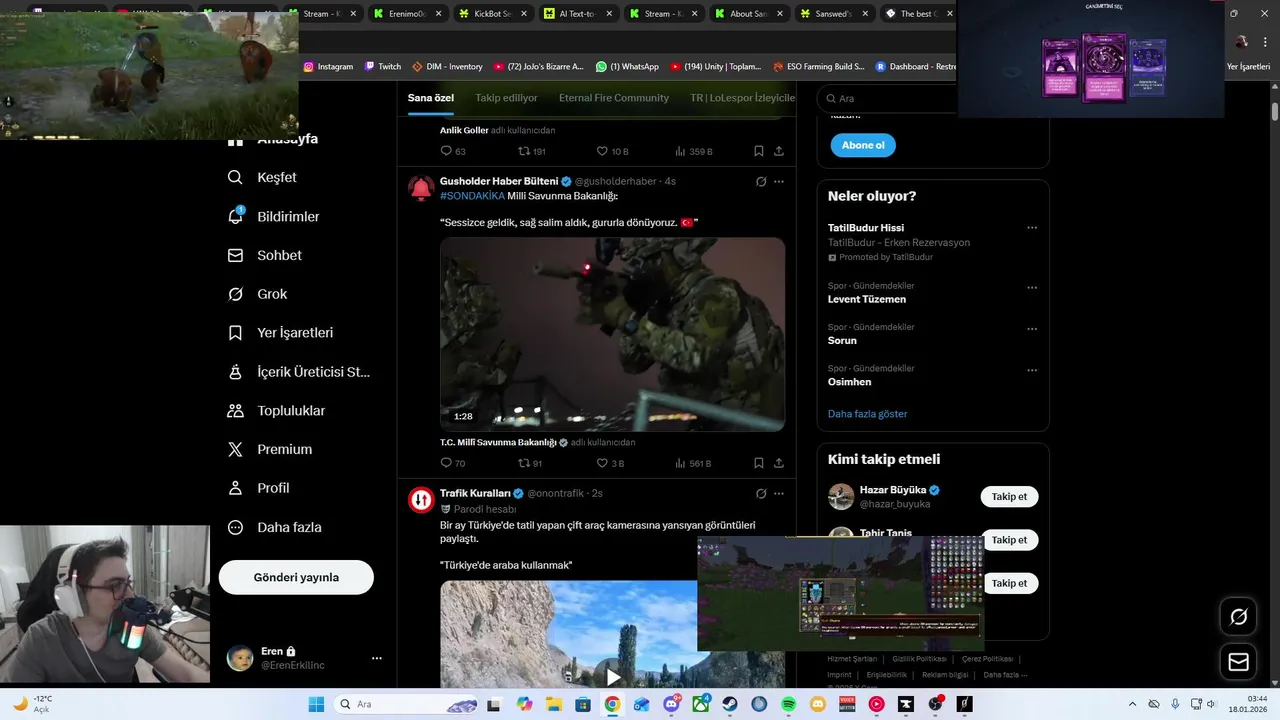1280x720 pixels.
Task: Click Grok icon on Gusholder post header
Action: point(761,182)
